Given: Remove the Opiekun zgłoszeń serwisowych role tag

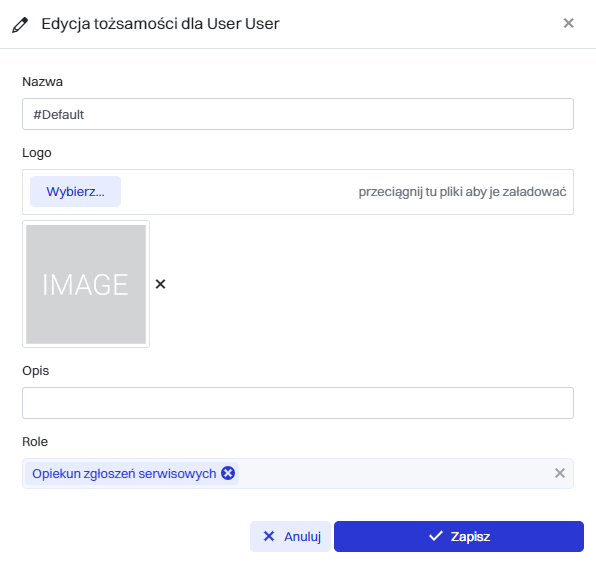Looking at the screenshot, I should (x=228, y=473).
